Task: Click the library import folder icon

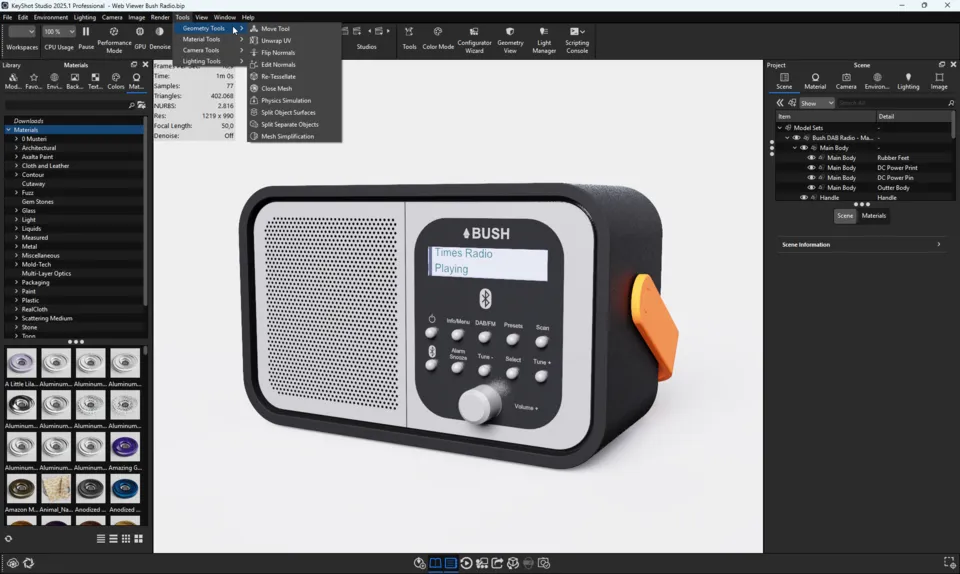Action: [141, 105]
